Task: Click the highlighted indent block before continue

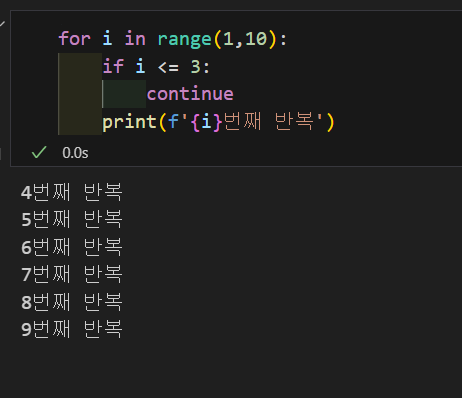Action: (124, 94)
